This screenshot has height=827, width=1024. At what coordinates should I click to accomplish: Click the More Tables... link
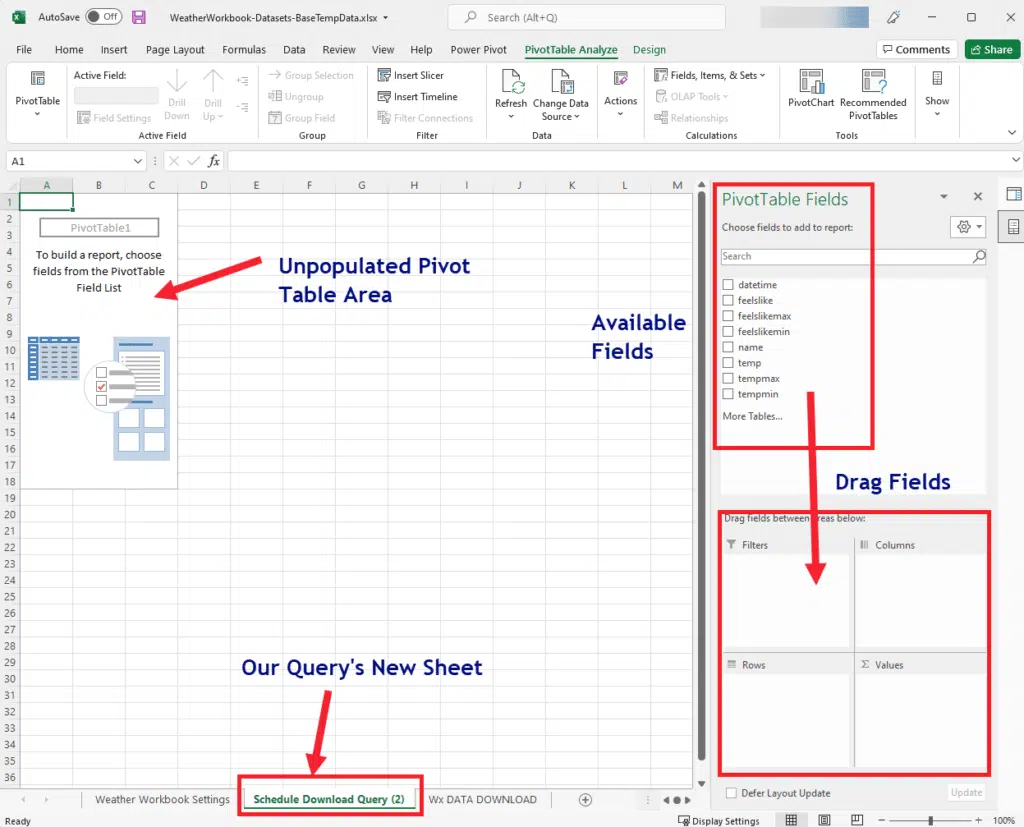pos(752,416)
